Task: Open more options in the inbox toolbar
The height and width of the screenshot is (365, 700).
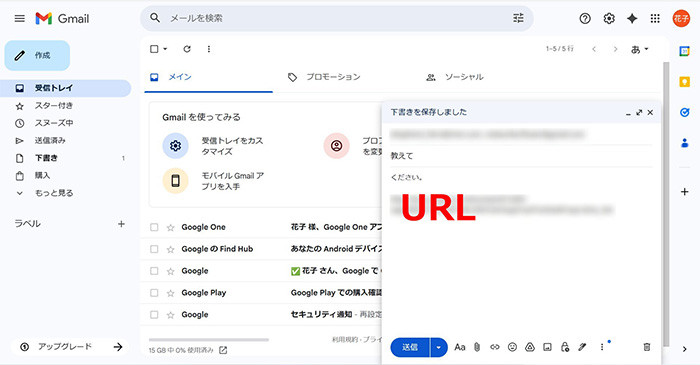Action: [208, 49]
